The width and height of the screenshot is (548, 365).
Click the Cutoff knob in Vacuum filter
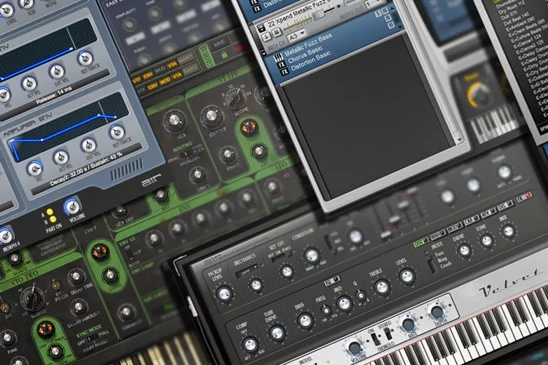(x=211, y=116)
